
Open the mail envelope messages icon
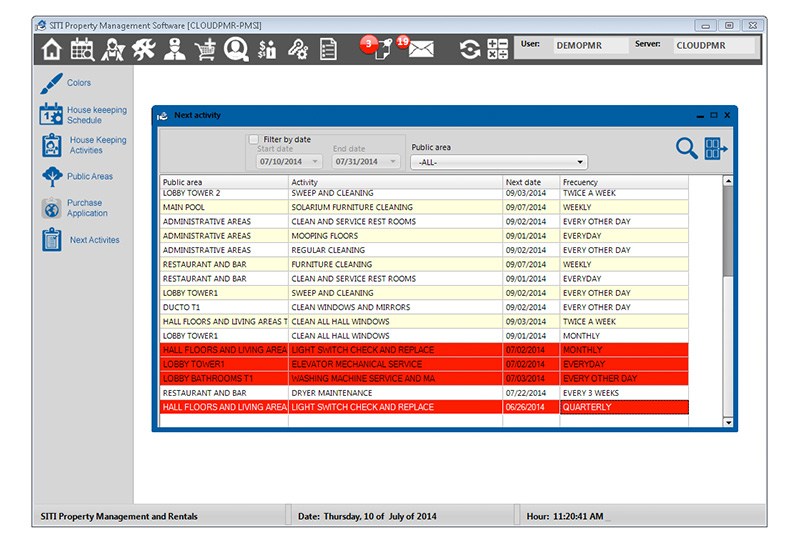tap(420, 49)
